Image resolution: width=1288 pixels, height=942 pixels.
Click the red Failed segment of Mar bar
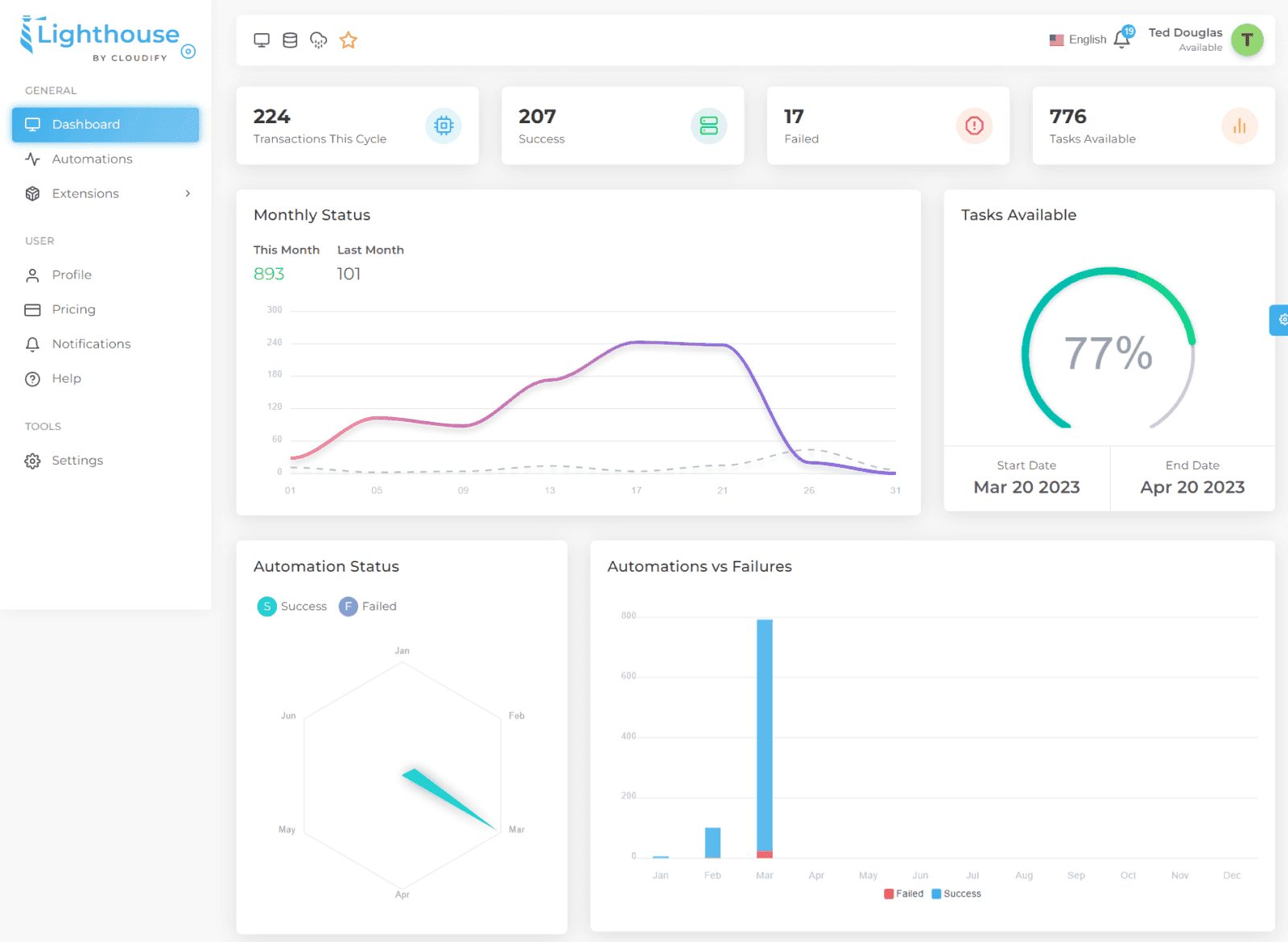(x=765, y=855)
